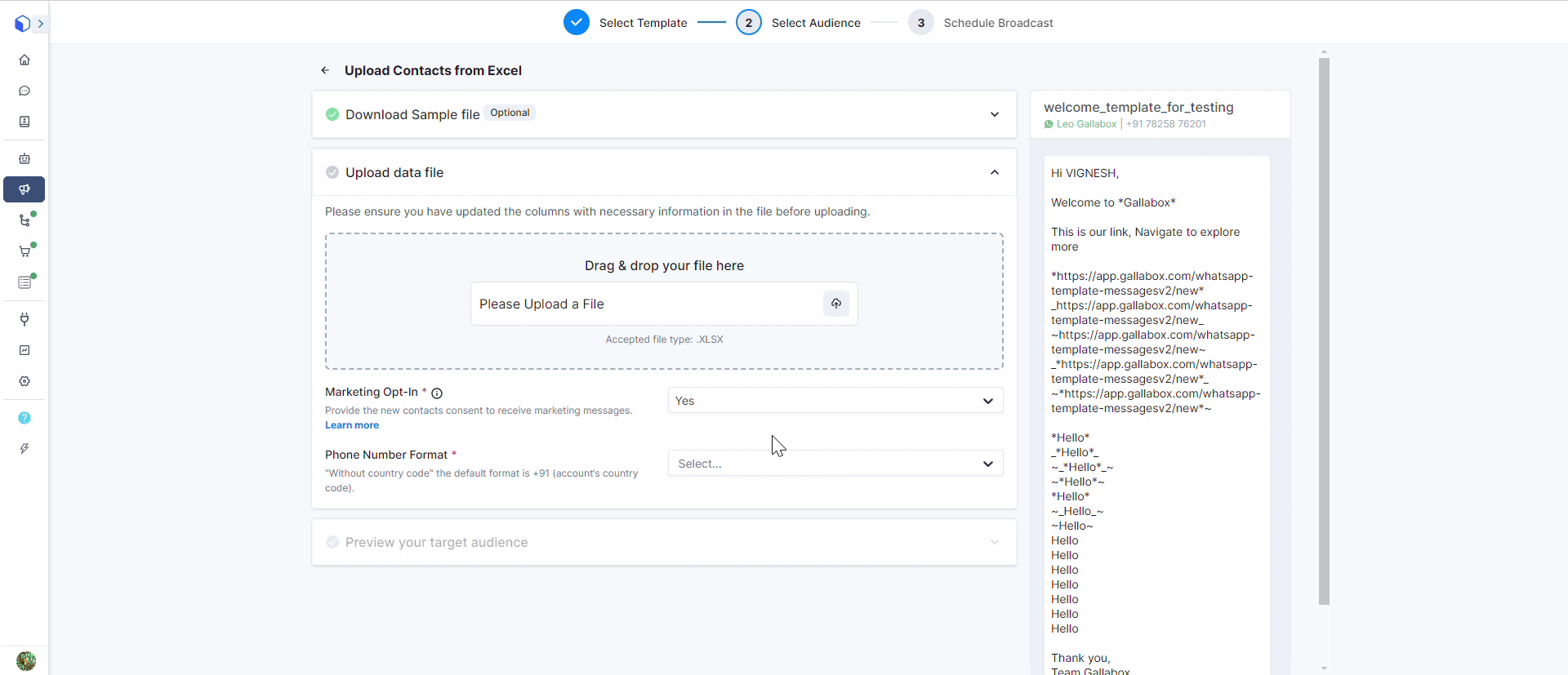Open the Marketing Opt-In dropdown showing Yes
1568x675 pixels.
point(835,401)
